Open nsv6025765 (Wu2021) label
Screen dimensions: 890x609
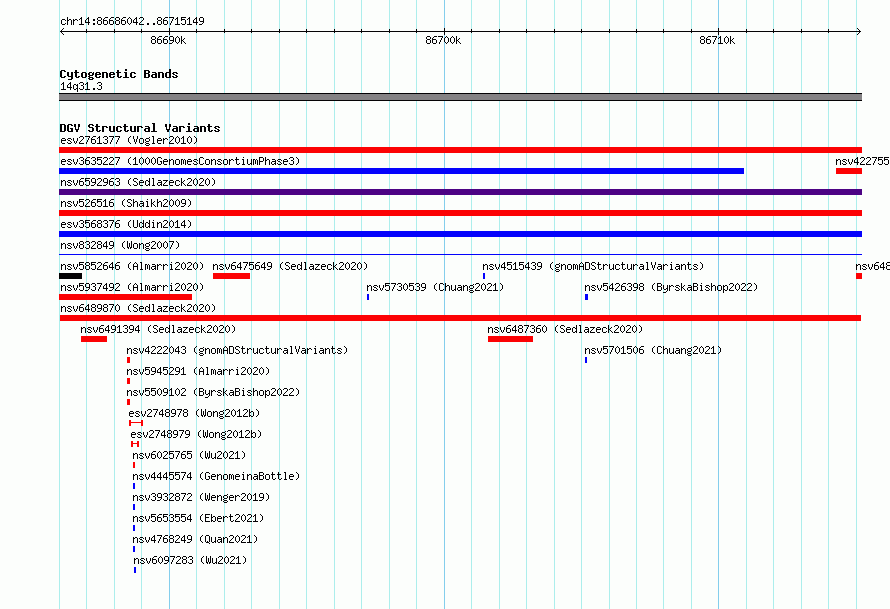[189, 455]
